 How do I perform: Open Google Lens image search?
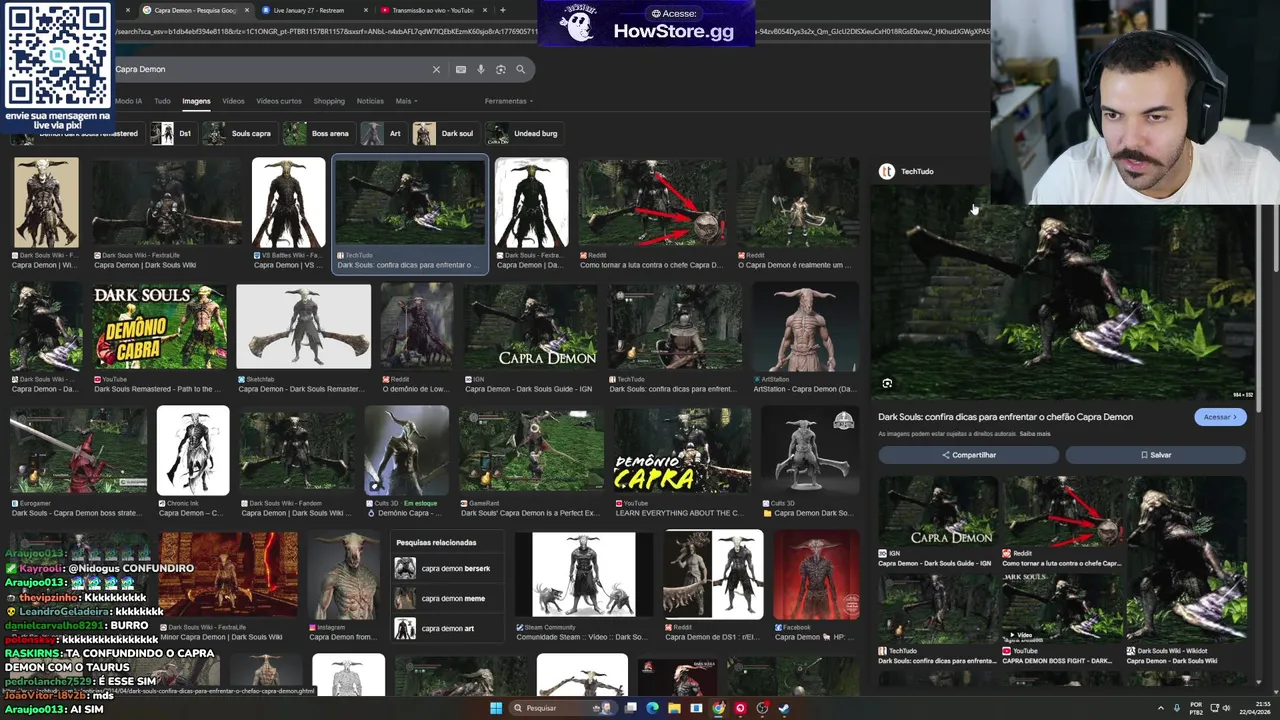[x=501, y=69]
